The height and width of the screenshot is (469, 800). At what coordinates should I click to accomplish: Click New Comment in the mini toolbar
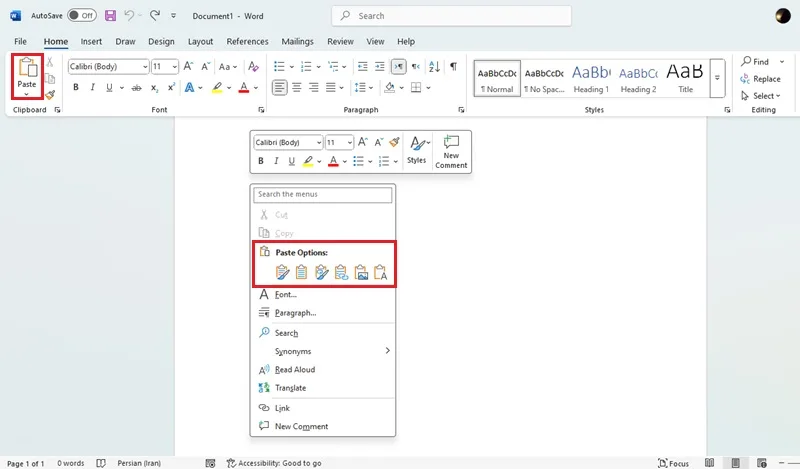tap(451, 152)
